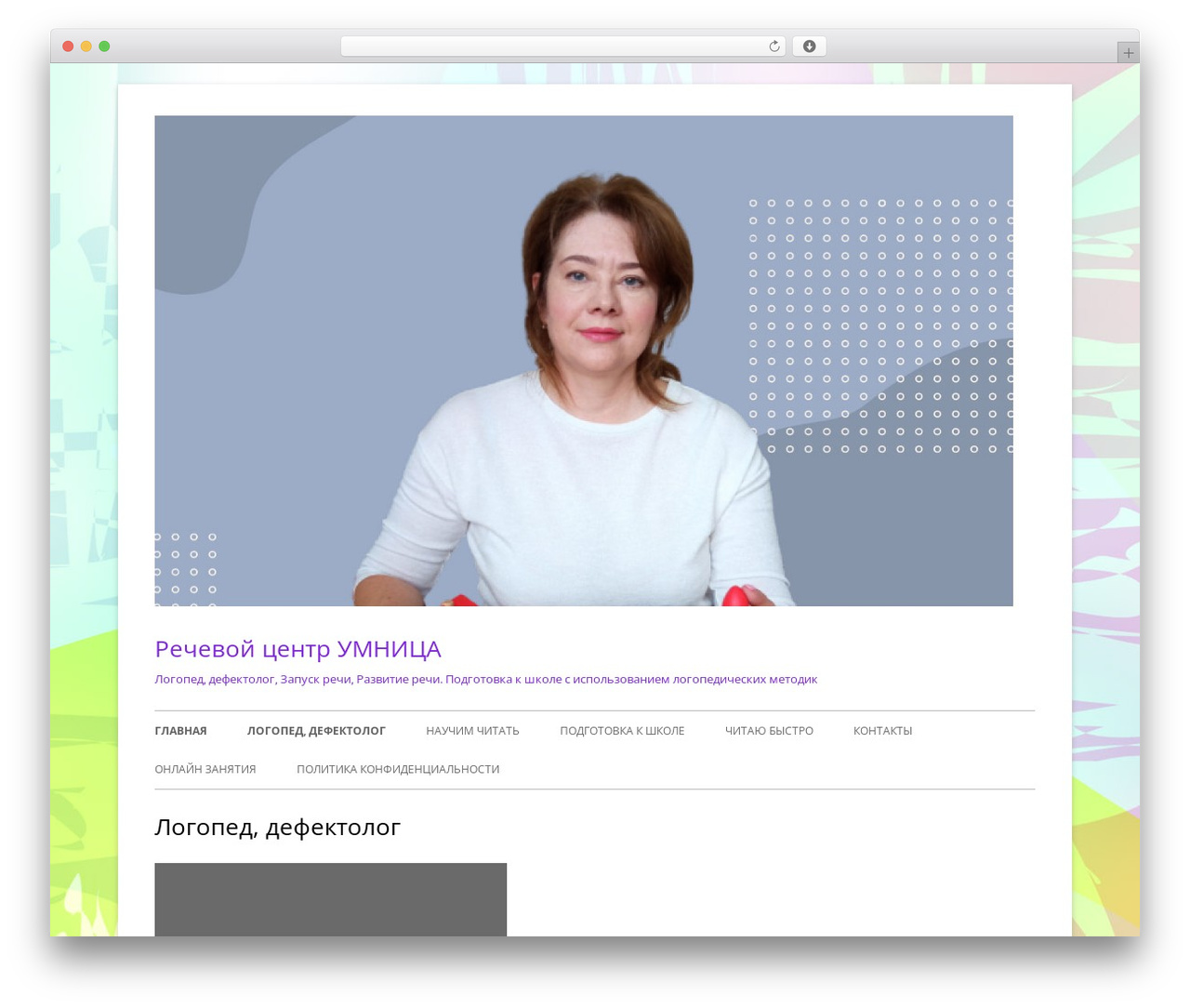
Task: Open the КОНТАКТЫ page
Action: tap(882, 731)
